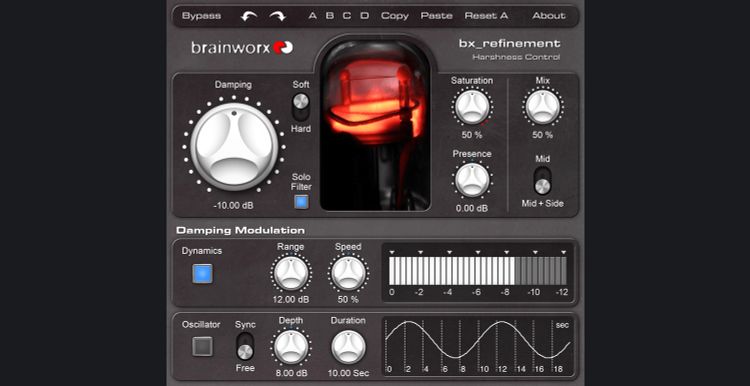Click Reset A
This screenshot has height=386, width=750.
486,16
